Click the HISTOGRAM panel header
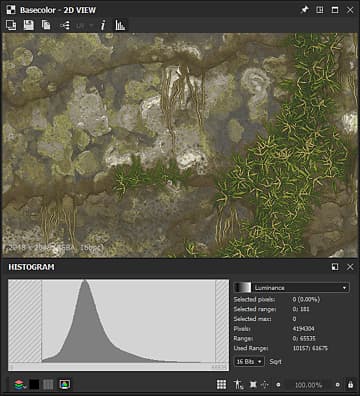Screen dimensions: 360x396 click(31, 267)
